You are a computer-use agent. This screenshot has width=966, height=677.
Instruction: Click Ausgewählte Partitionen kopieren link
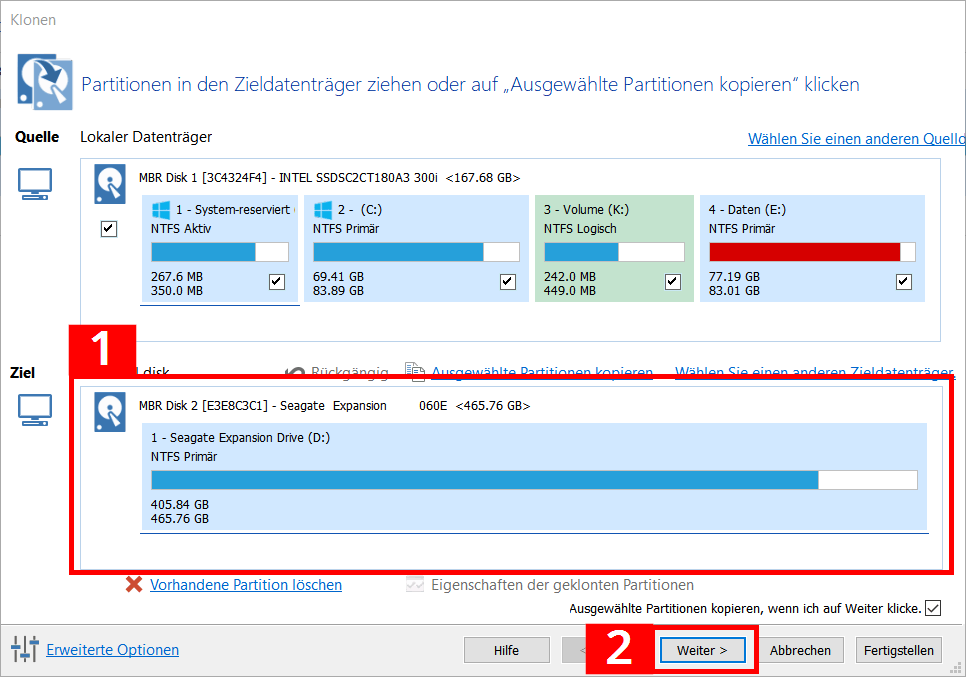pos(542,373)
